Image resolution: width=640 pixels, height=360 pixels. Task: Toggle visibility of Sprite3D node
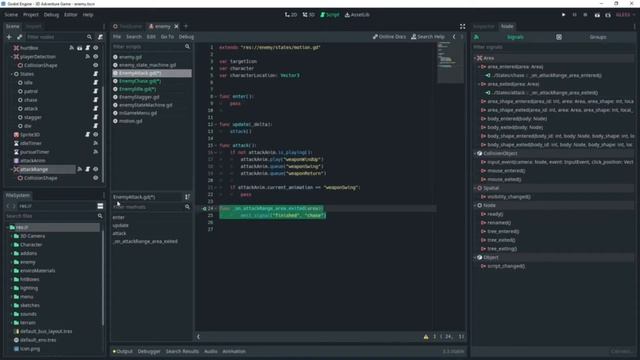(x=96, y=134)
